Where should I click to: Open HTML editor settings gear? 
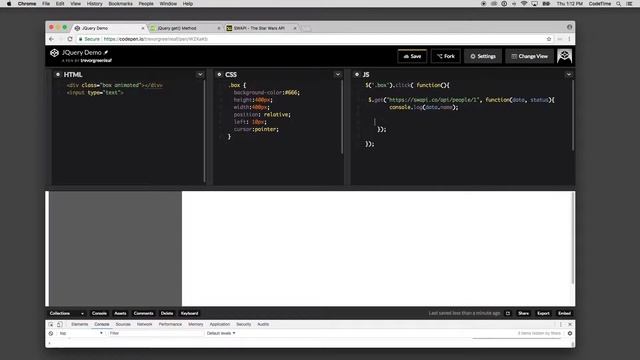pos(58,74)
